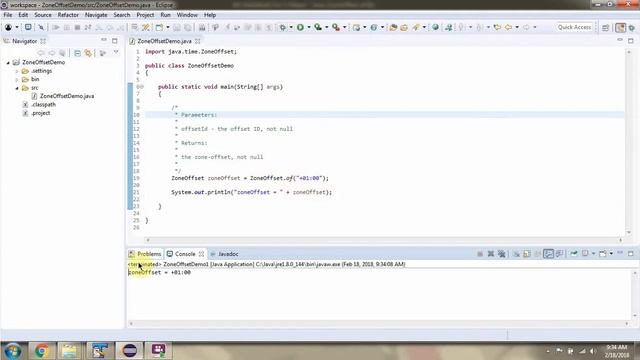Click the Open Type icon
640x360 pixels.
tap(393, 27)
